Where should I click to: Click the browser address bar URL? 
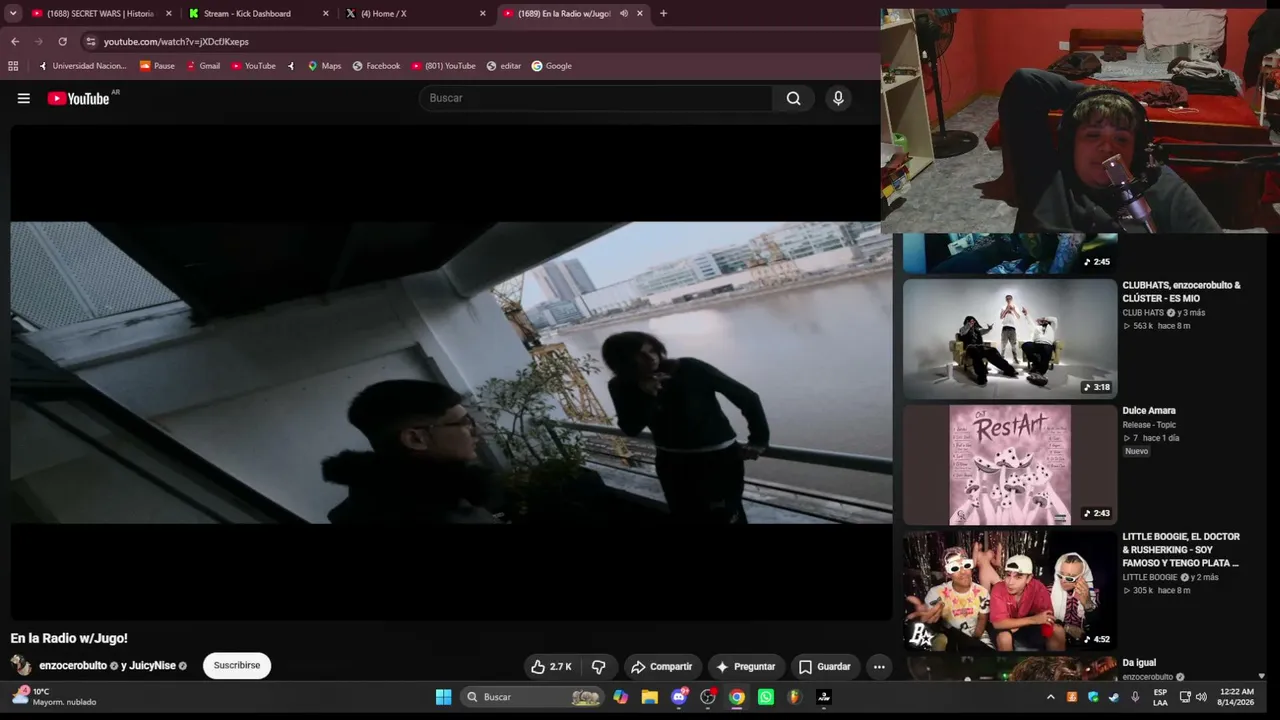click(176, 42)
